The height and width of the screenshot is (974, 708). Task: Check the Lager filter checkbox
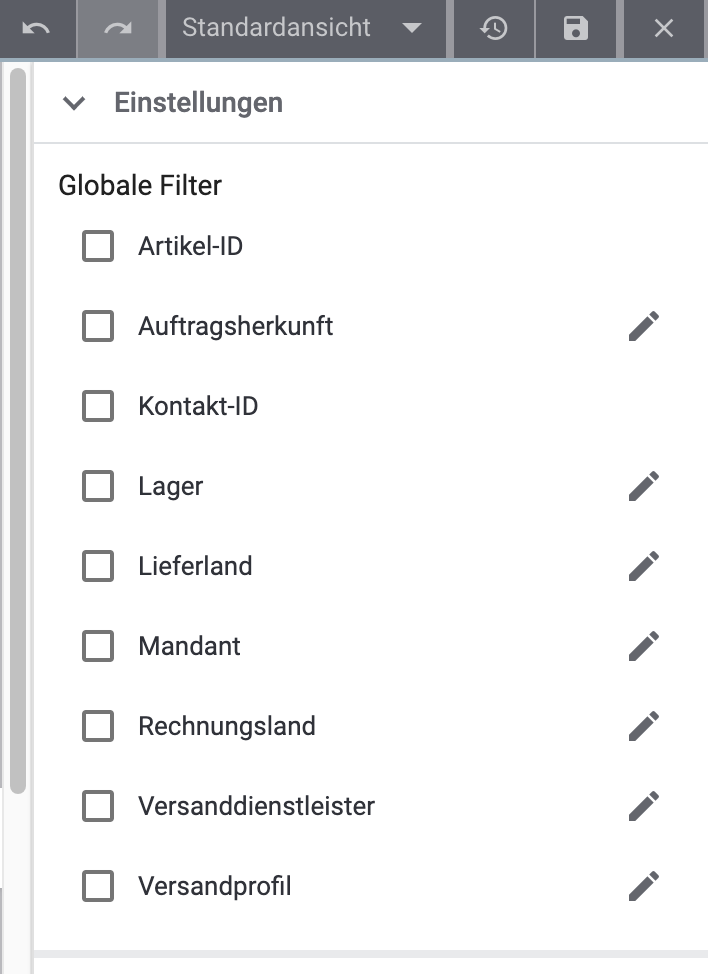(98, 486)
